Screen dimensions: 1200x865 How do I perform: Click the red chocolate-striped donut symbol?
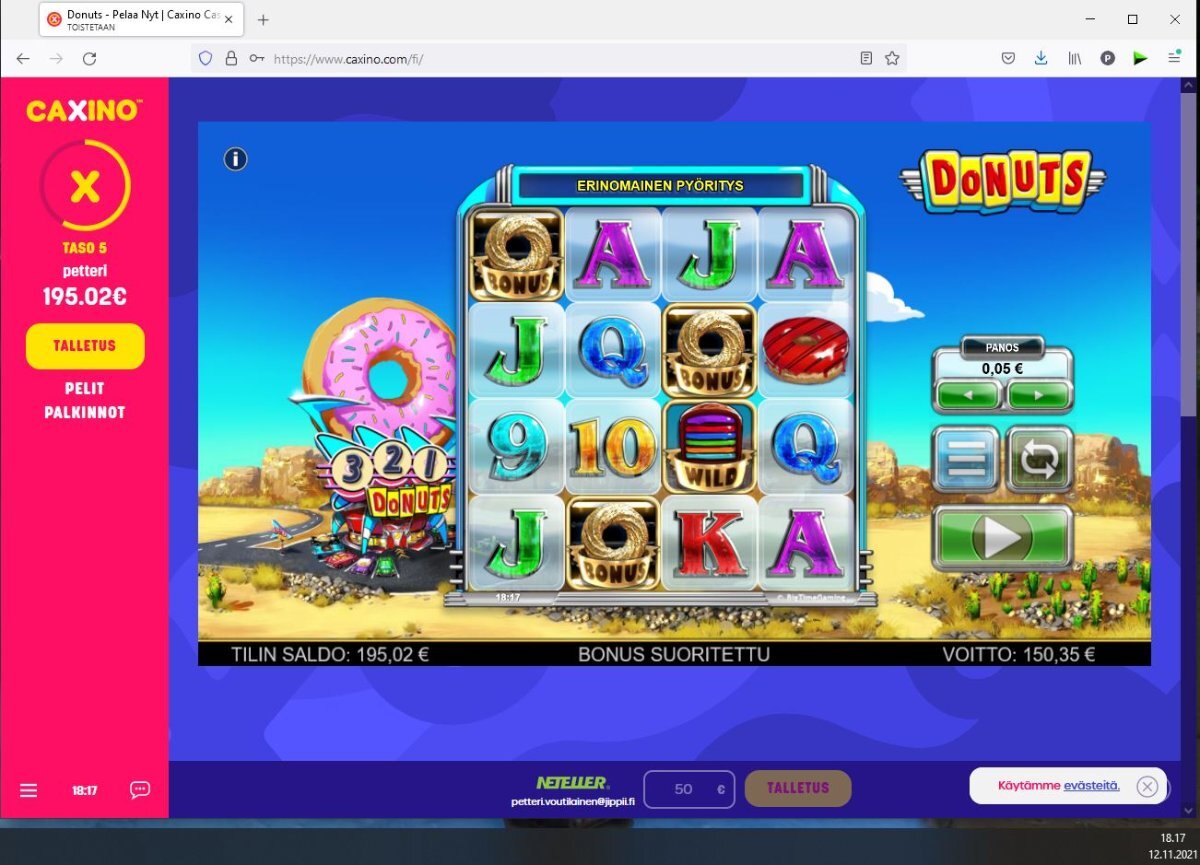click(x=805, y=350)
